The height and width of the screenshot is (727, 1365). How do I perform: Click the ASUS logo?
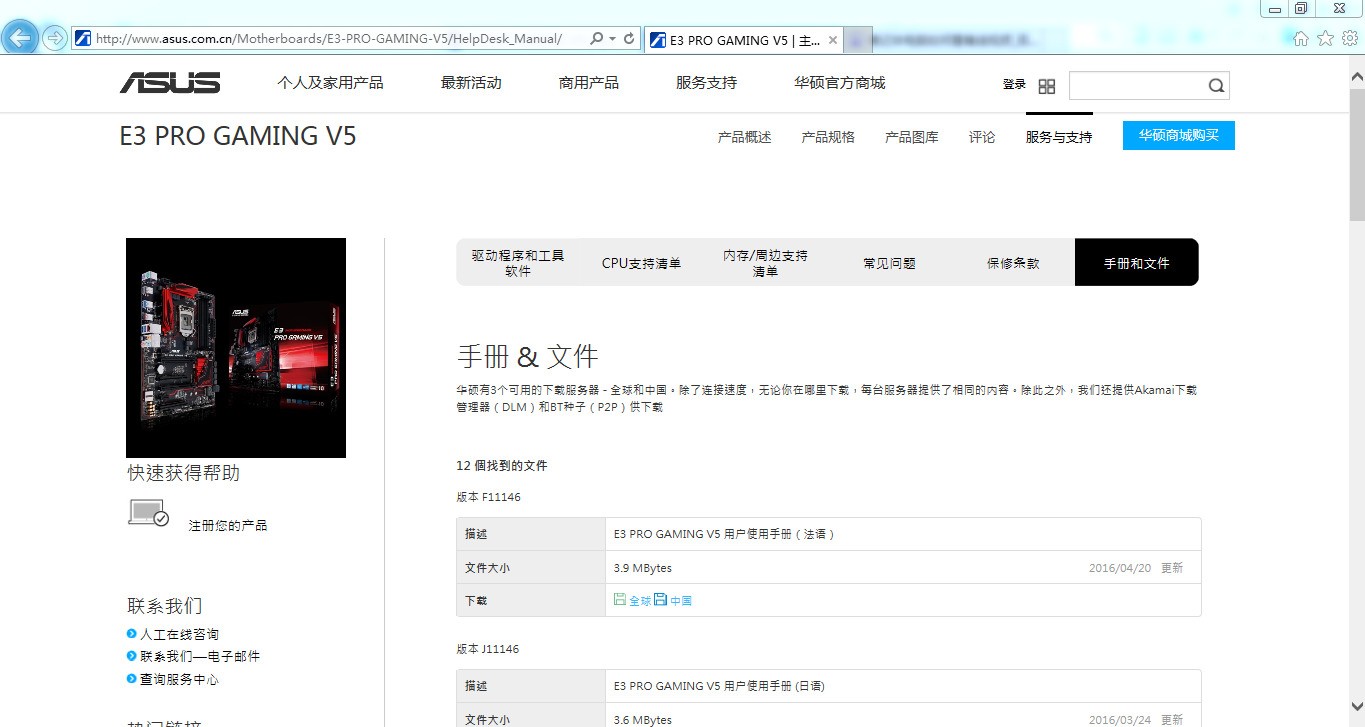pyautogui.click(x=170, y=83)
